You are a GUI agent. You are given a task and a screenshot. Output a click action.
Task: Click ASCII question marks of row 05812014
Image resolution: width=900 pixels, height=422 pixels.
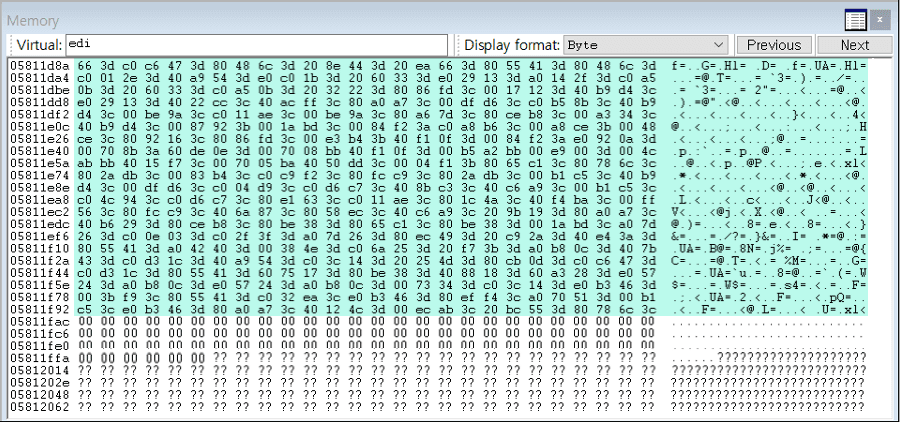click(x=769, y=369)
